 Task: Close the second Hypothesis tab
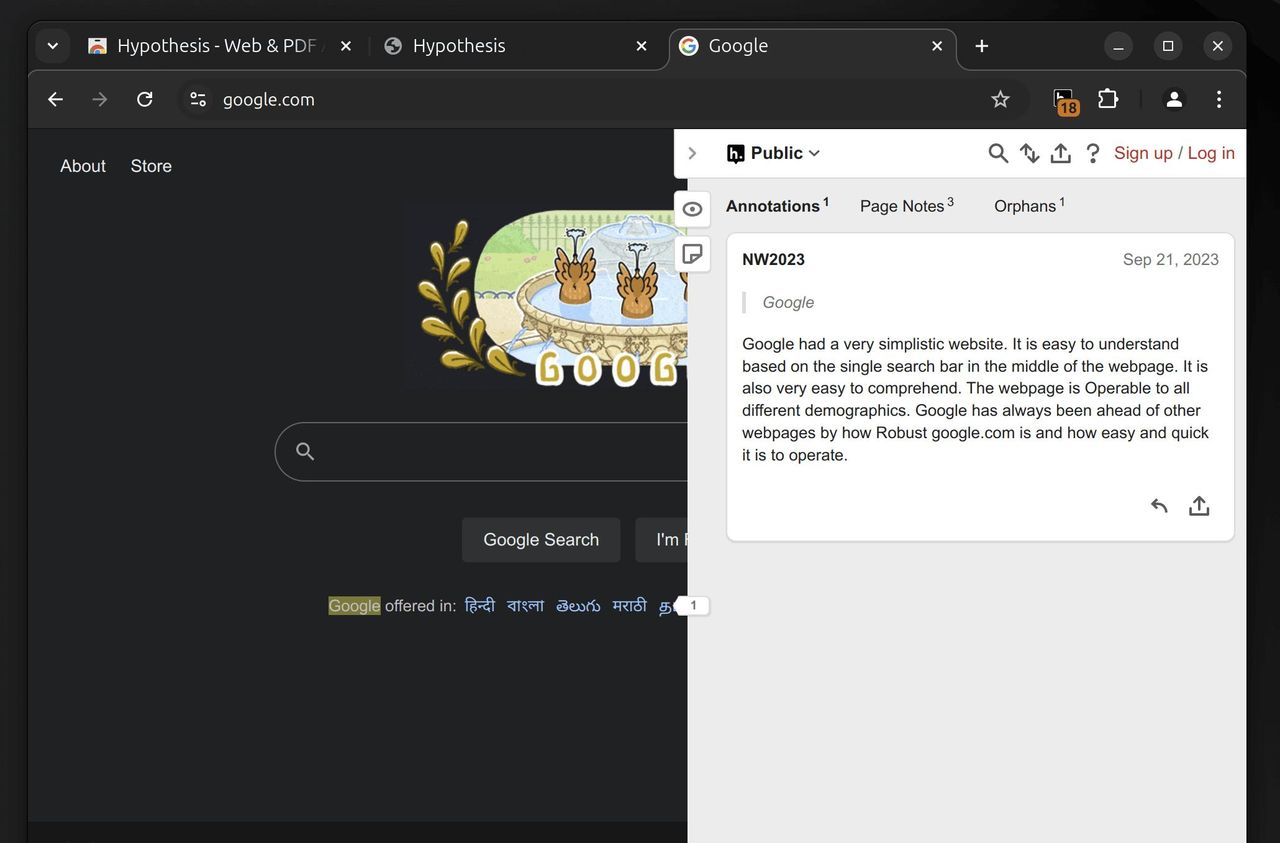[x=642, y=46]
